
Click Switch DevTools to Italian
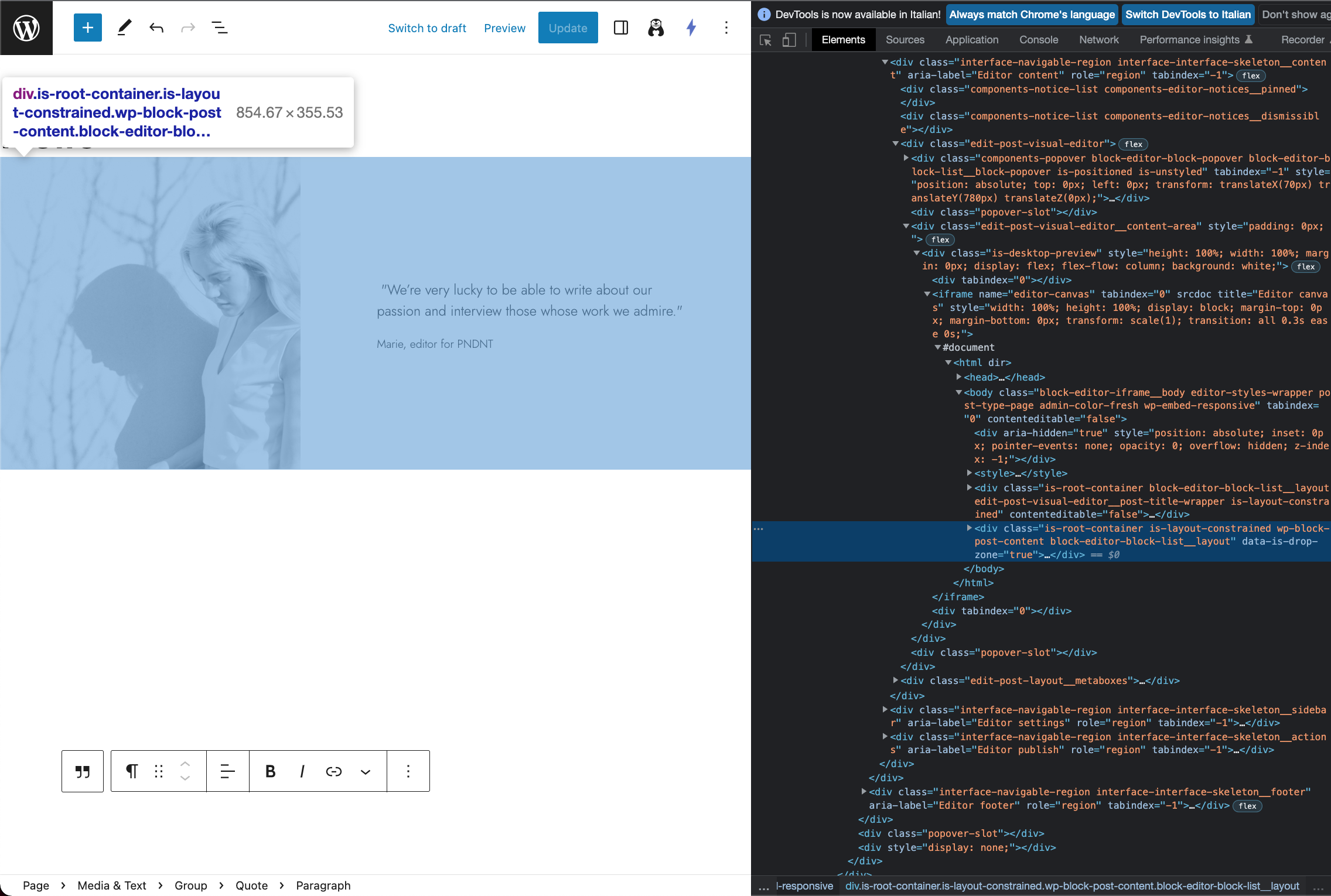pyautogui.click(x=1188, y=15)
